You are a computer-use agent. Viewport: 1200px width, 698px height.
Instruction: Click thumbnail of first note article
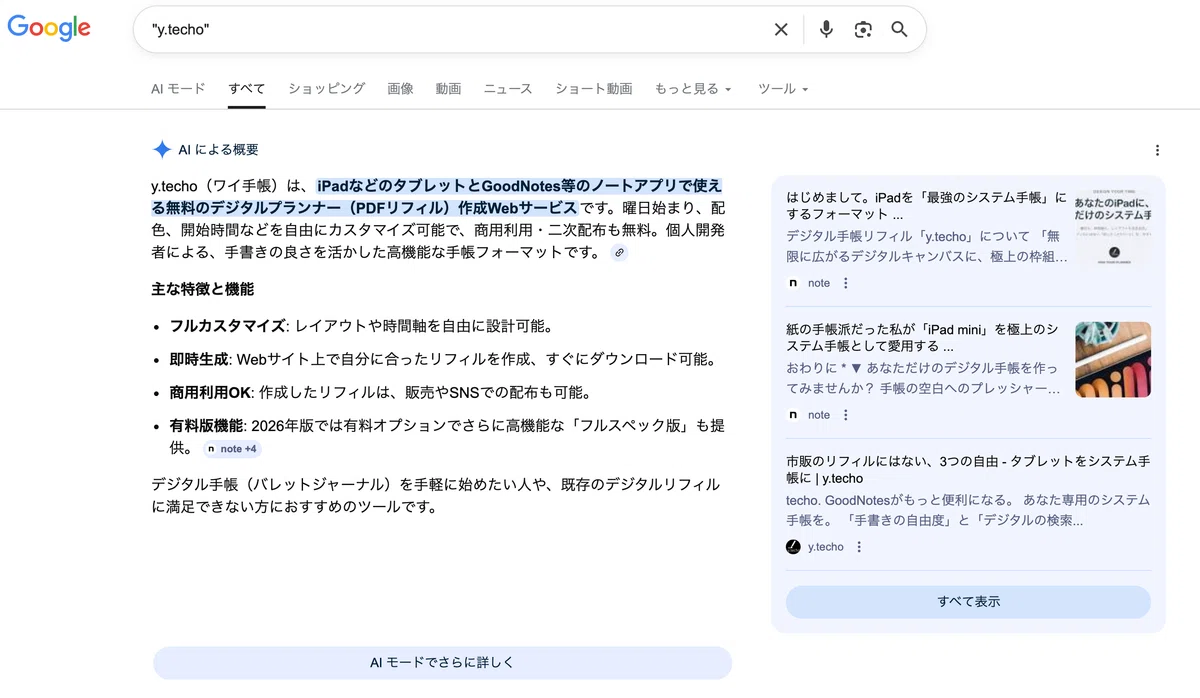click(1113, 227)
